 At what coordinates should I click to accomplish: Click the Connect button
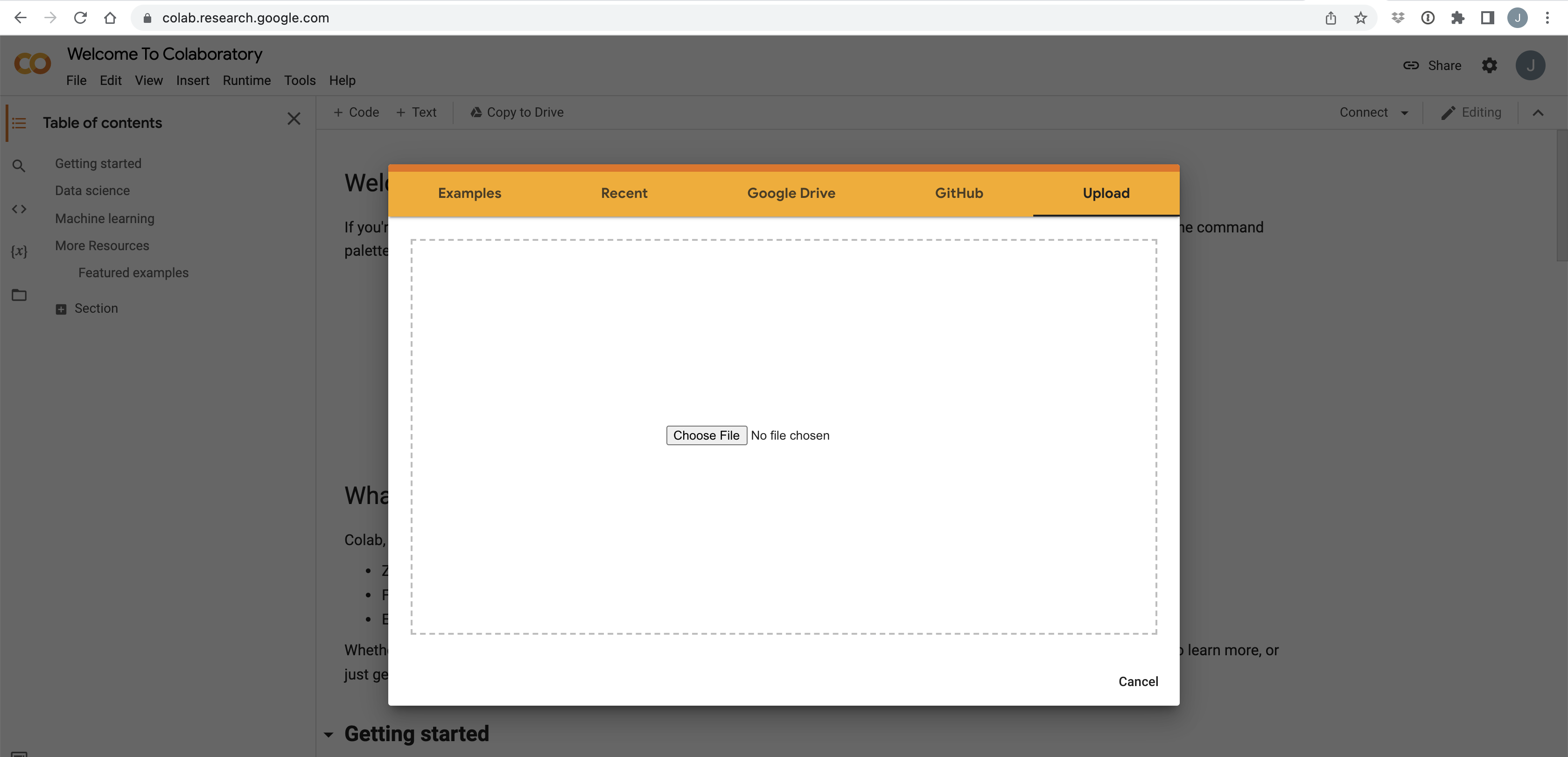[x=1364, y=112]
